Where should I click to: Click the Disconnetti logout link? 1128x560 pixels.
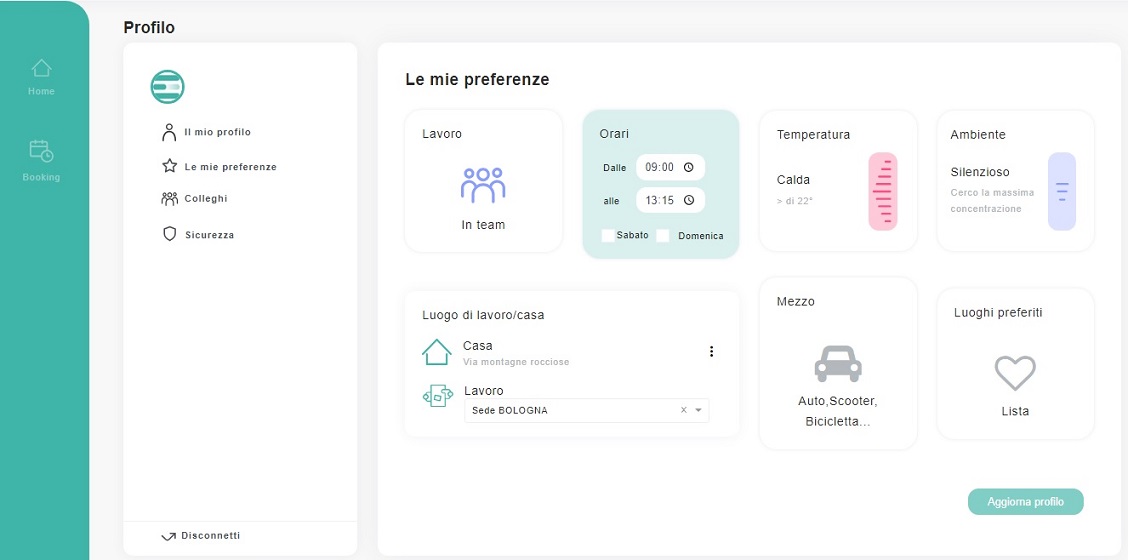point(210,536)
